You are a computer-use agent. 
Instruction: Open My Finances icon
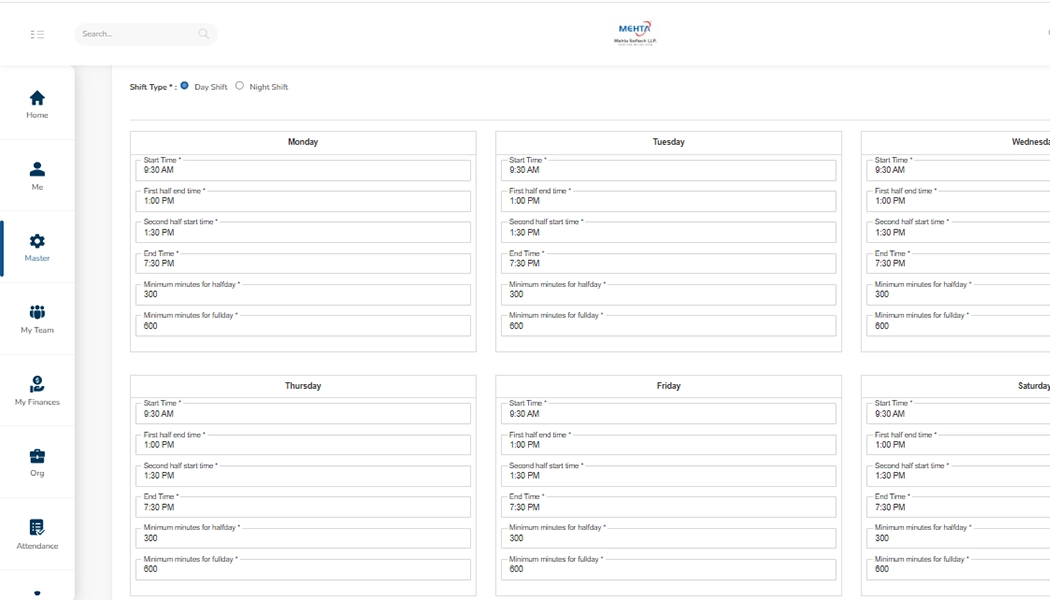[x=37, y=384]
